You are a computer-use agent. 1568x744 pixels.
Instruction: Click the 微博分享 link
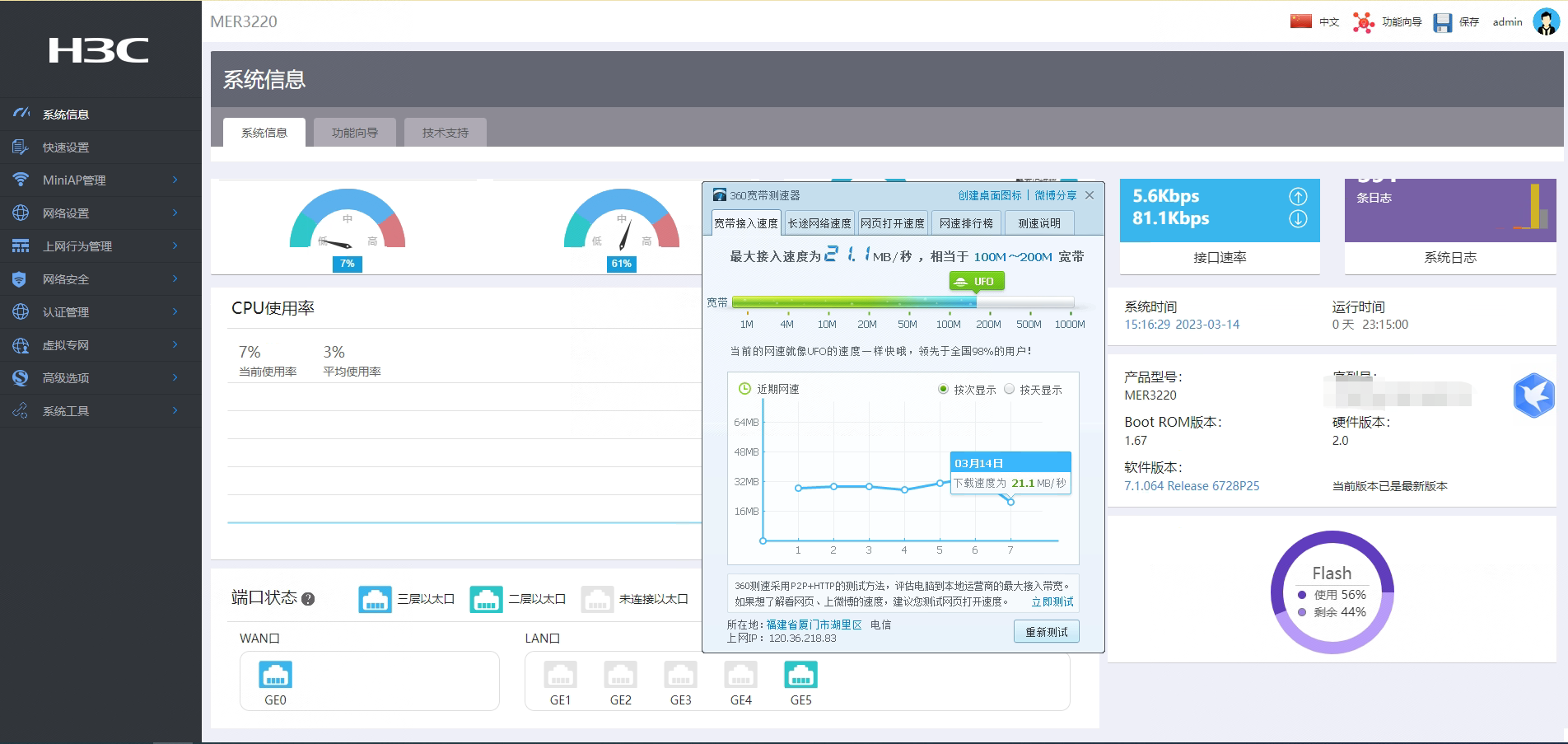click(x=1056, y=195)
